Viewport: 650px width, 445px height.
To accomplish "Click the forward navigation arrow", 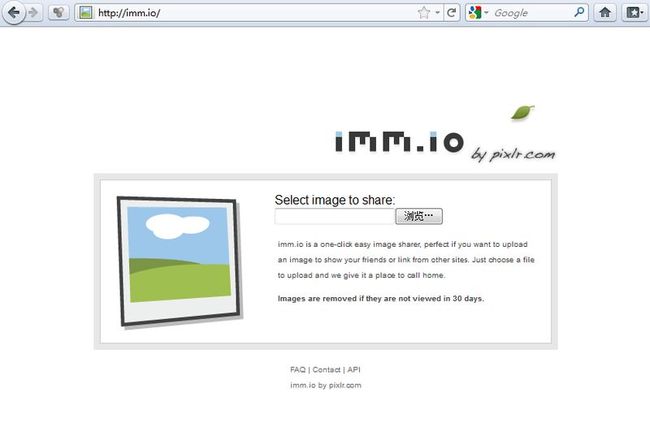I will pos(33,13).
